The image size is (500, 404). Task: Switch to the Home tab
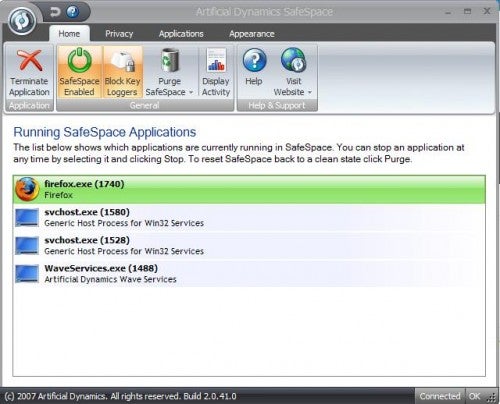click(x=69, y=34)
